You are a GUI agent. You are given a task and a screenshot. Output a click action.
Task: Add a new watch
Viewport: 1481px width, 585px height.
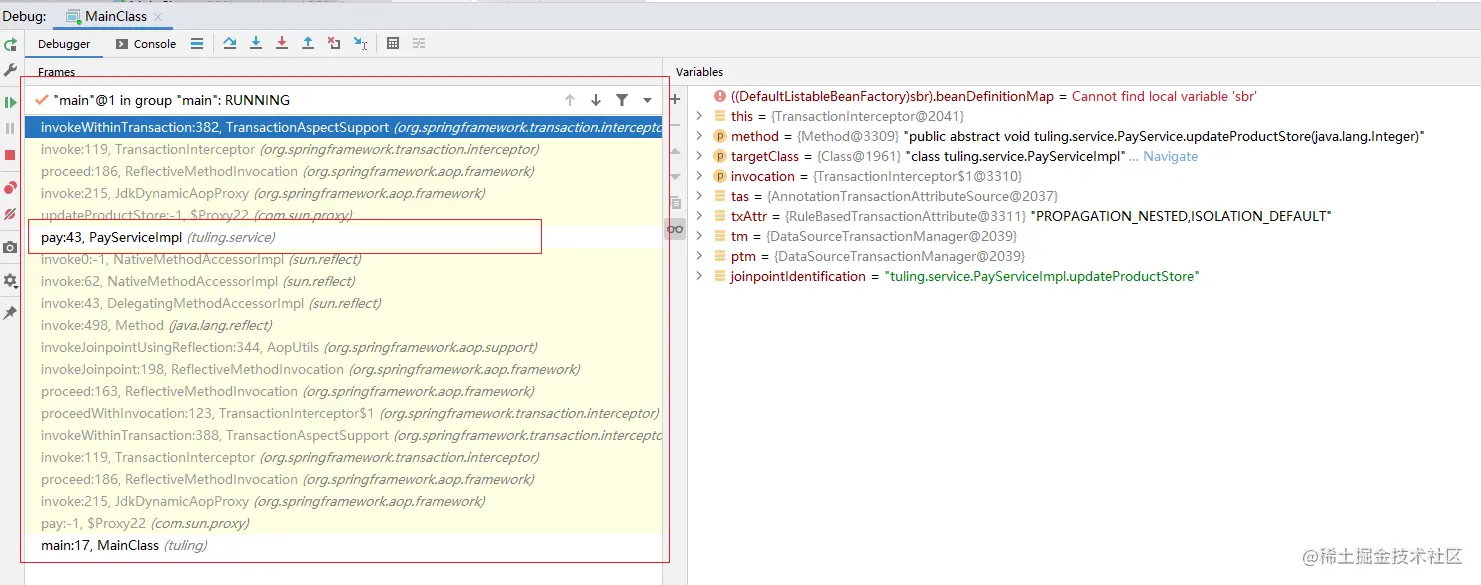coord(675,99)
